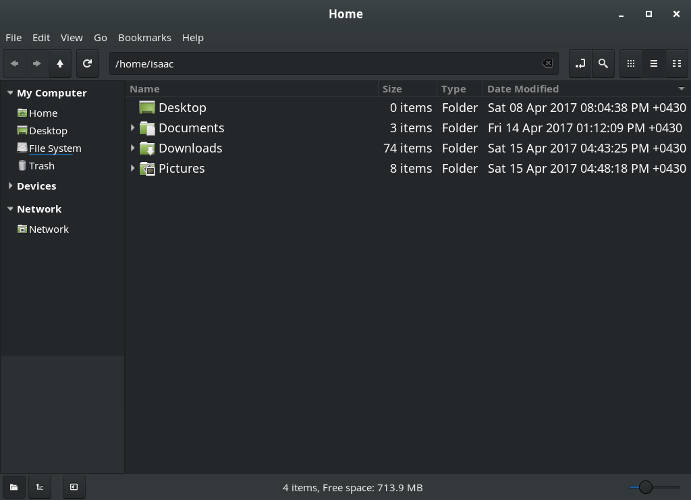Screen dimensions: 691x500
Task: Go up to the parent folder
Action: [60, 64]
